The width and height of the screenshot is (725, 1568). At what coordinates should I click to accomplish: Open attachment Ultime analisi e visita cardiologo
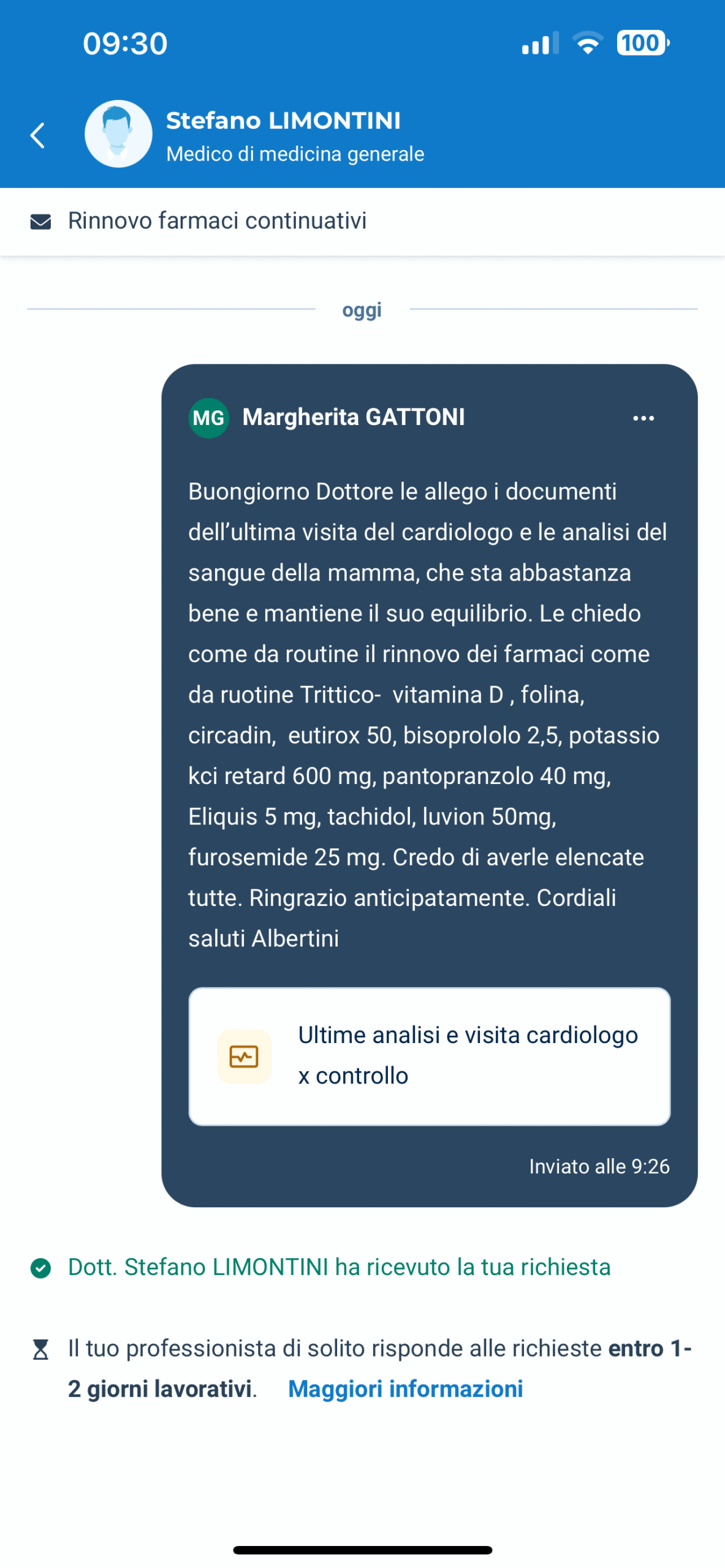pyautogui.click(x=467, y=1055)
